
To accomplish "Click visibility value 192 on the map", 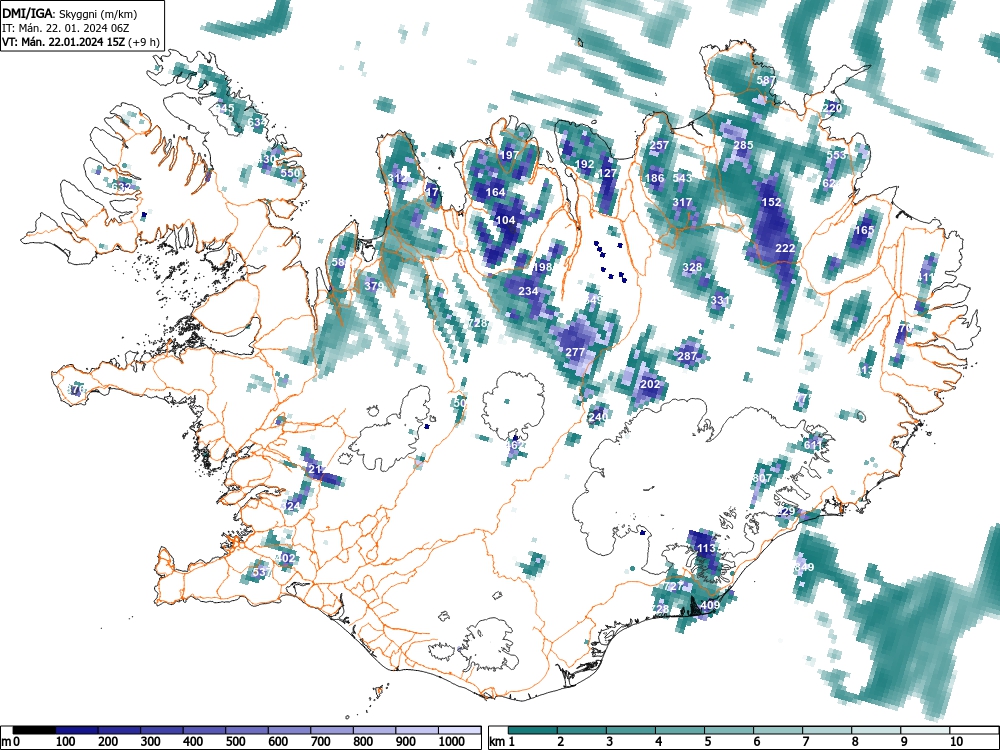I will point(584,164).
